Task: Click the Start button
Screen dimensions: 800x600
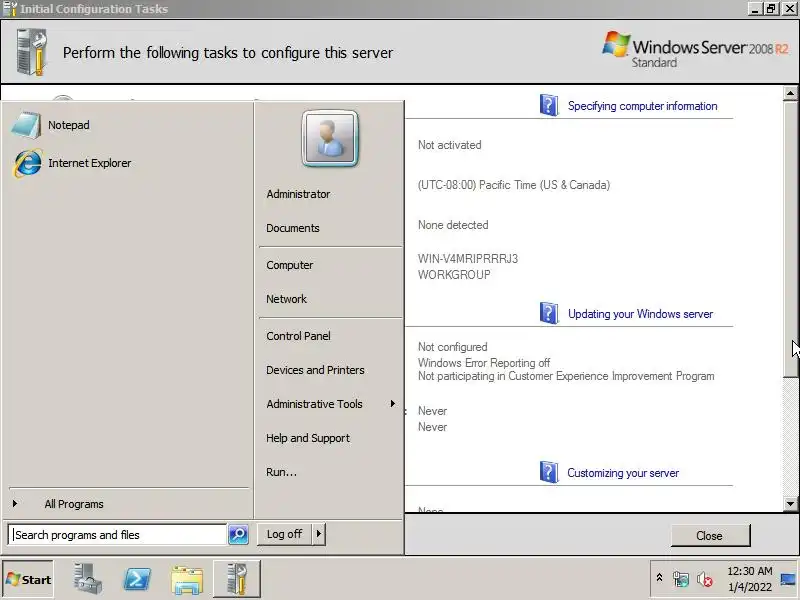Action: pos(29,580)
